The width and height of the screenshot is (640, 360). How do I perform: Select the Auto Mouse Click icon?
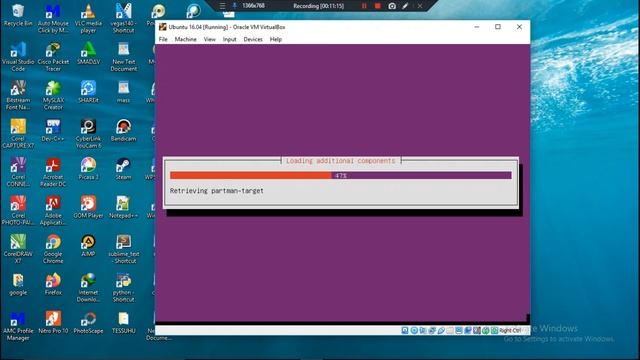[53, 18]
